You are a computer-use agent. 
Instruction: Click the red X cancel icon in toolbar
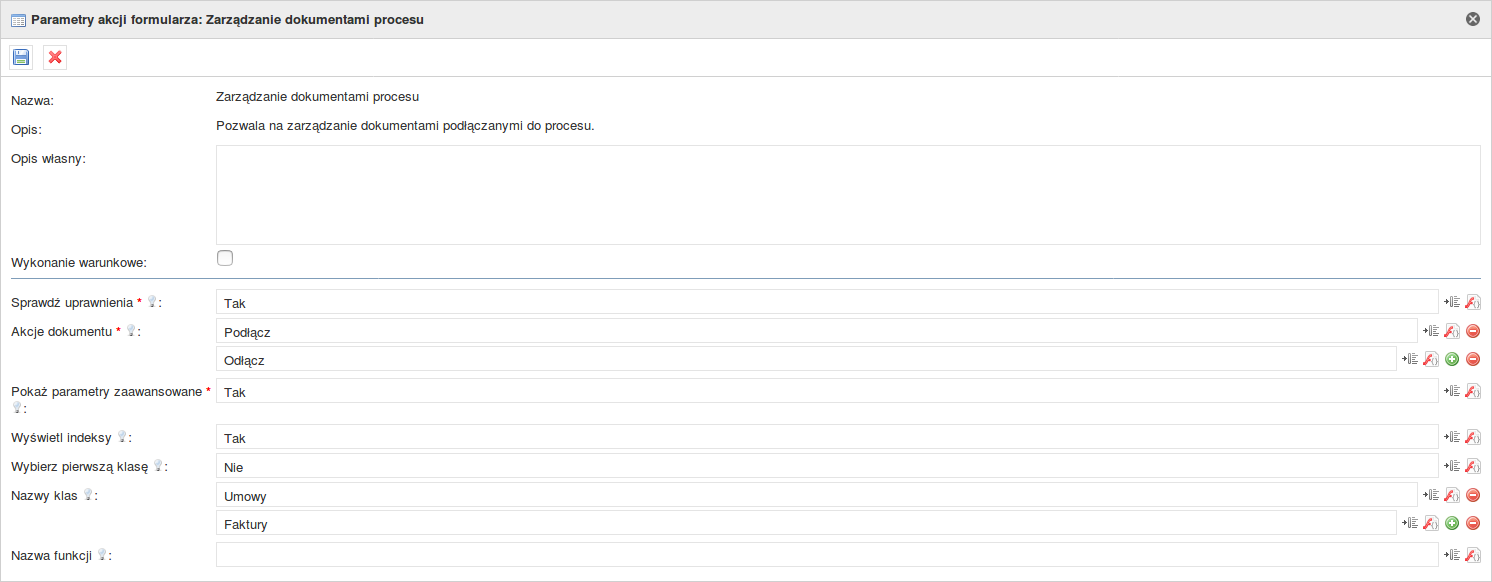[55, 57]
